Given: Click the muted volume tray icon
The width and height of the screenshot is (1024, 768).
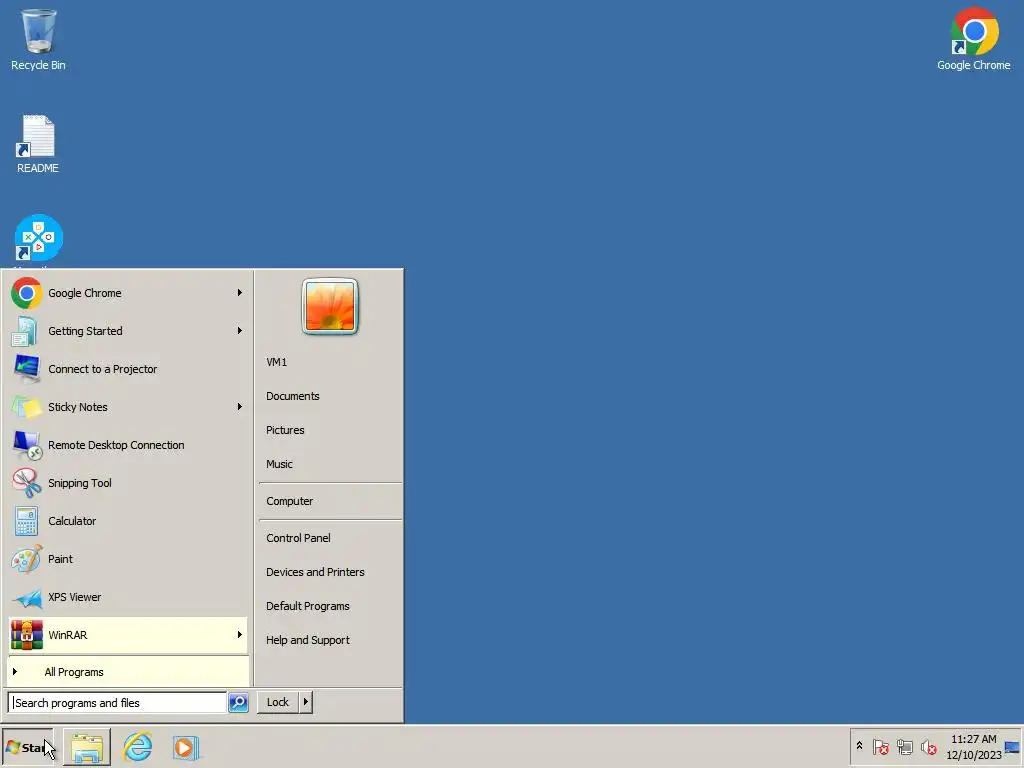Looking at the screenshot, I should (928, 746).
